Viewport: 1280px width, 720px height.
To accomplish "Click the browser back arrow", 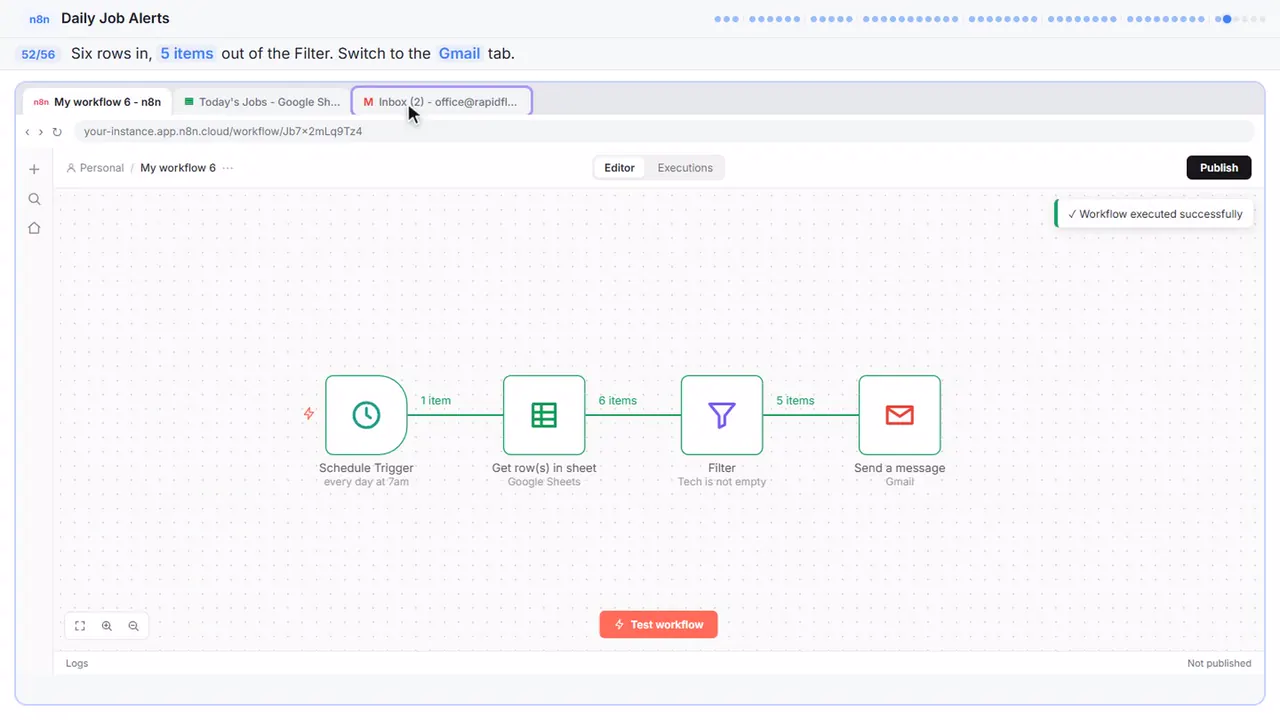I will [x=27, y=132].
